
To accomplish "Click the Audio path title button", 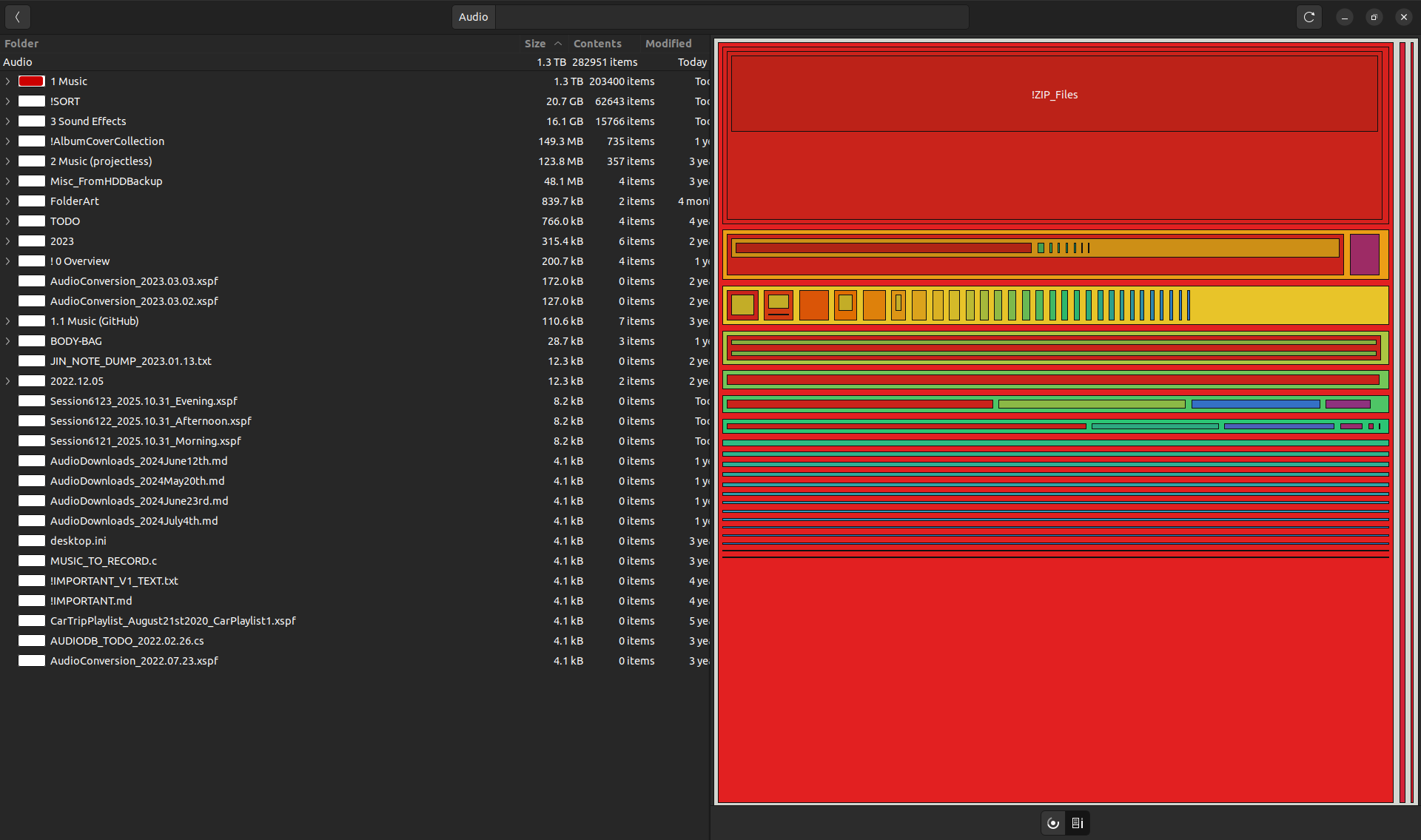I will point(473,17).
